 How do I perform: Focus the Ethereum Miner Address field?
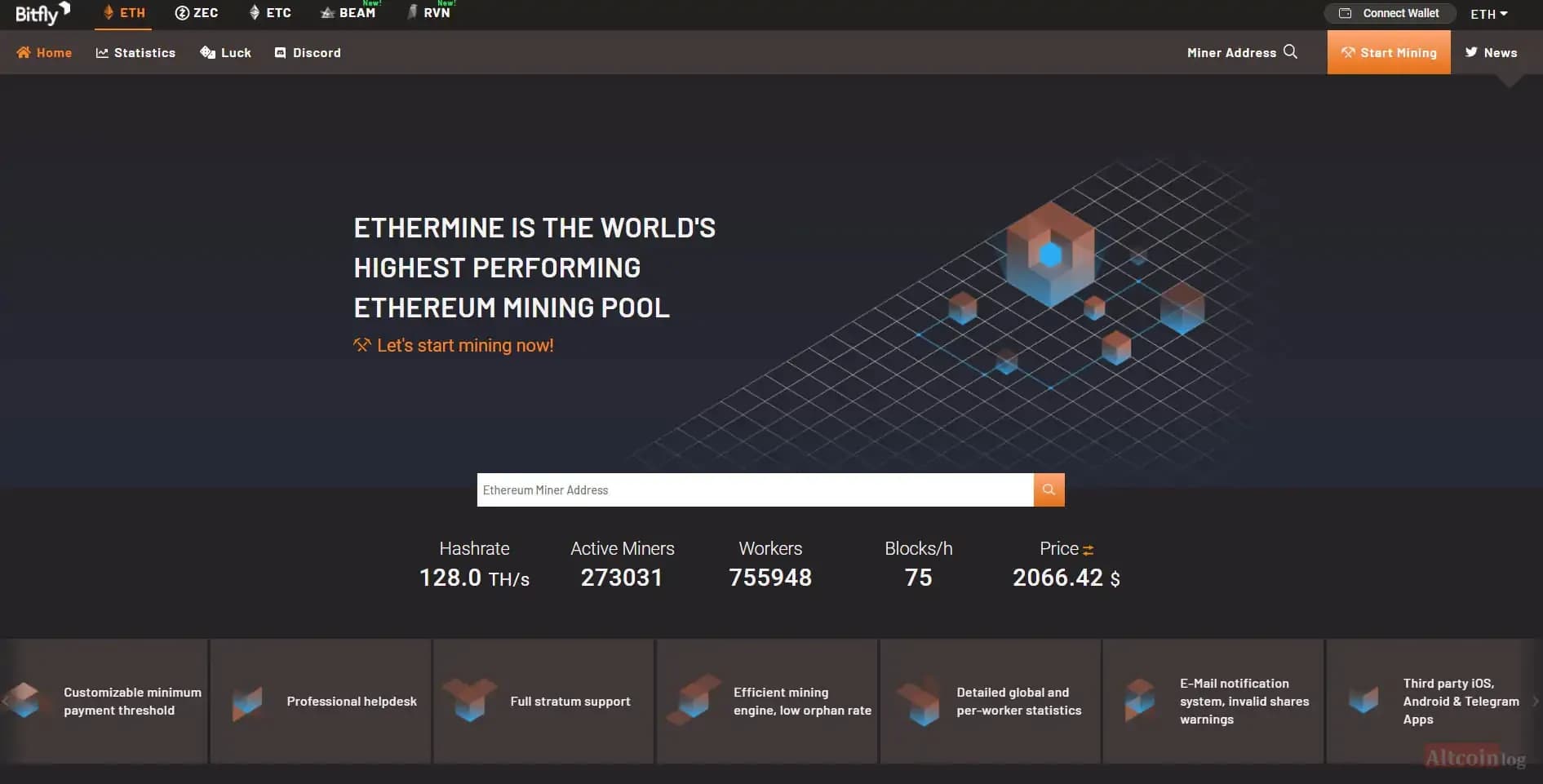[755, 489]
